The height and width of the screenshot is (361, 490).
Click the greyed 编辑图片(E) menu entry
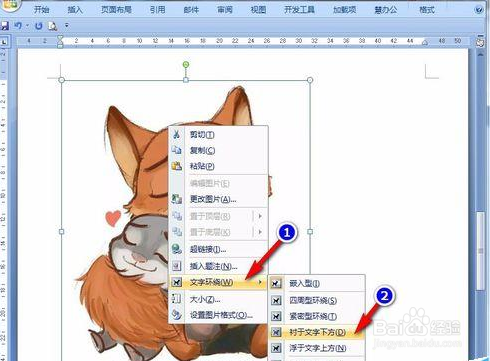click(x=218, y=183)
